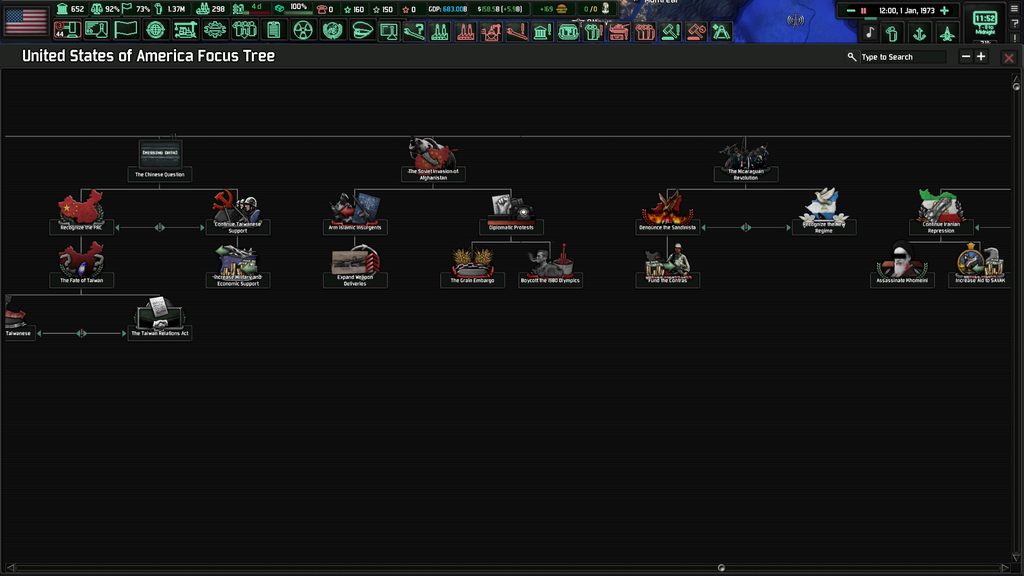Open the nuclear radiation symbol icon
This screenshot has width=1024, height=576.
coord(303,30)
